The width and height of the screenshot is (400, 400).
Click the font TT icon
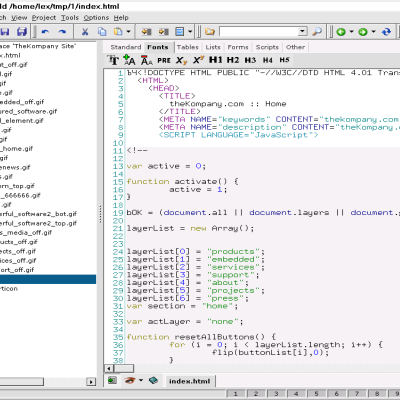(x=113, y=60)
